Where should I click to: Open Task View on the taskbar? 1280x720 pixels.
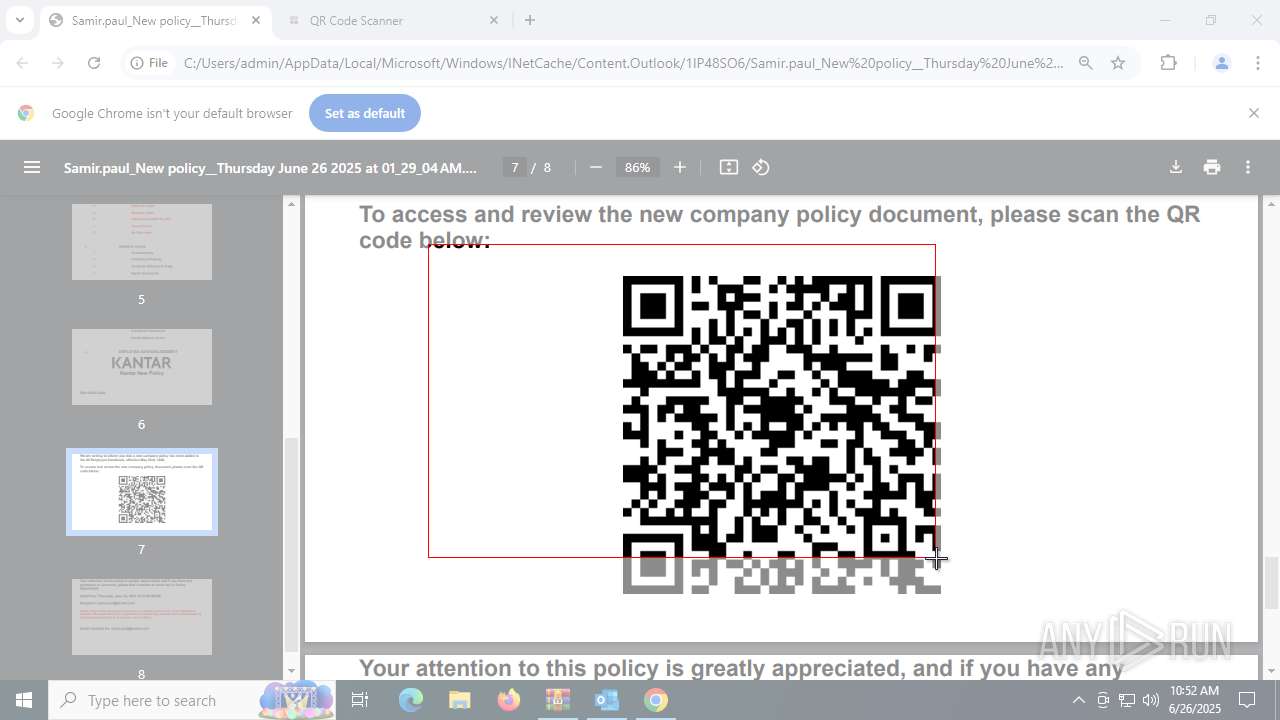360,700
